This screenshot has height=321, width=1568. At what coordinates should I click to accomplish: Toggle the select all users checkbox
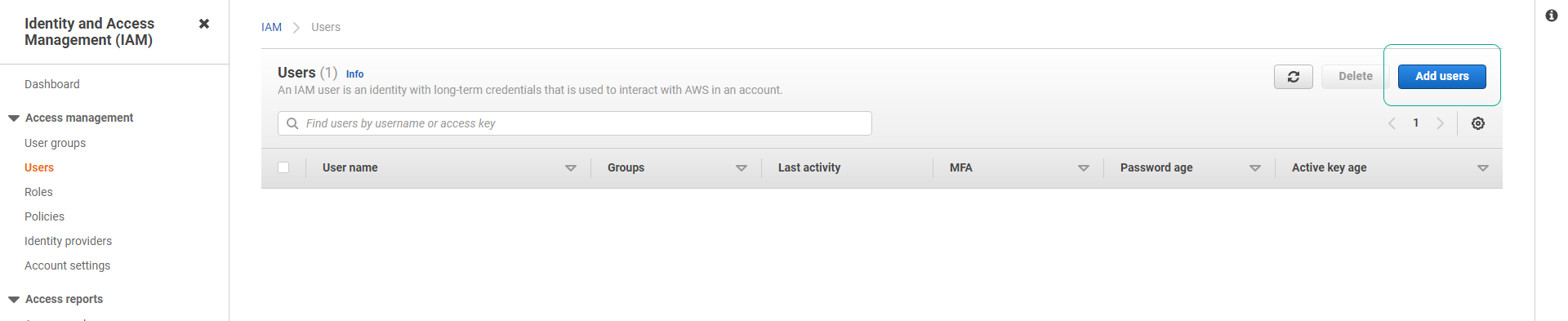[x=283, y=167]
